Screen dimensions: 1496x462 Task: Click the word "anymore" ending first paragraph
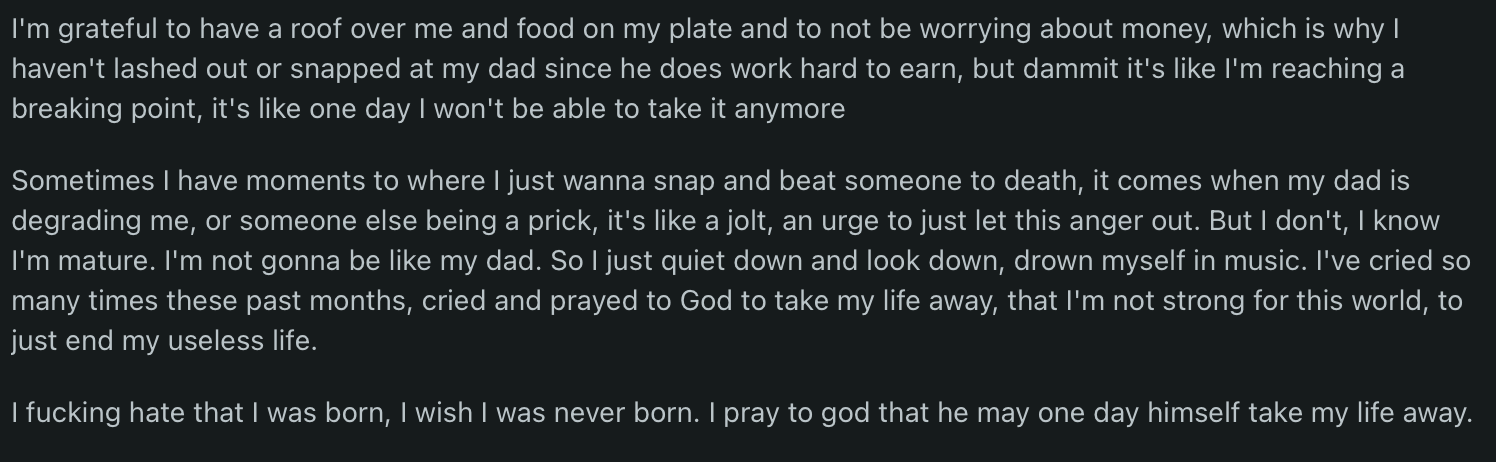tap(790, 108)
